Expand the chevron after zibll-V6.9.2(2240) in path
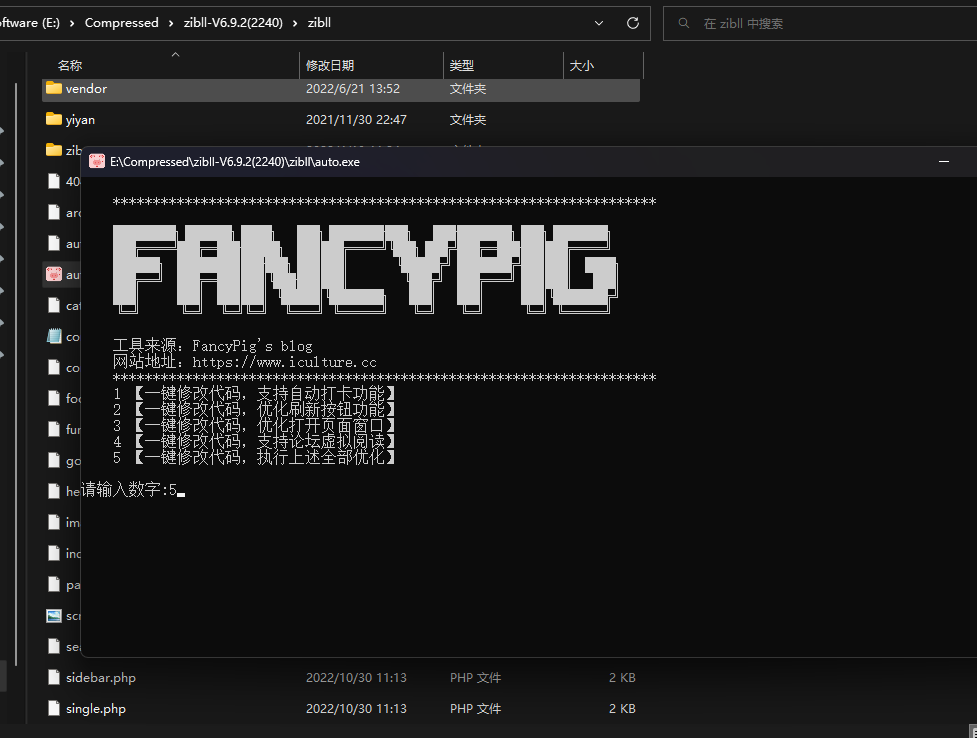Image resolution: width=977 pixels, height=738 pixels. tap(296, 23)
